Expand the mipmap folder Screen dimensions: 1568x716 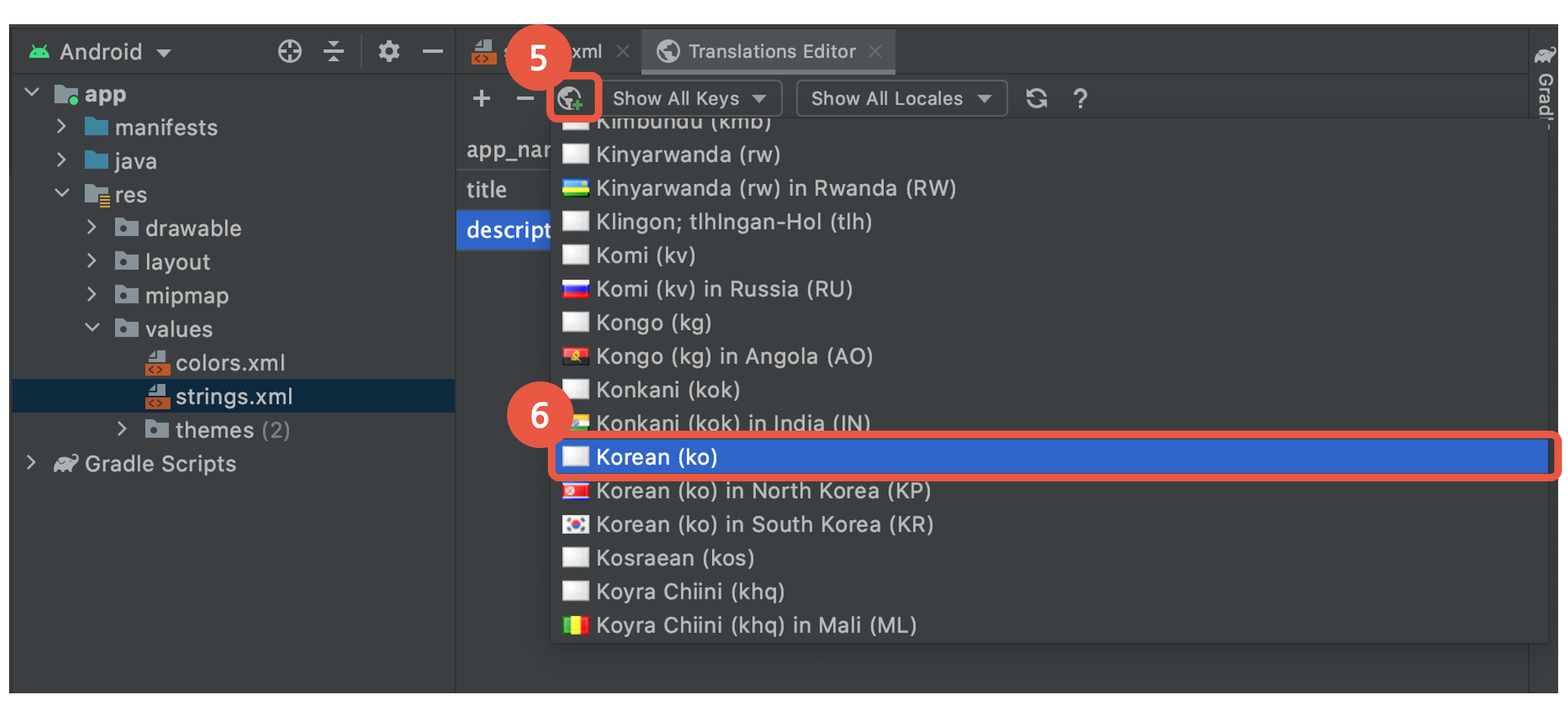[x=92, y=294]
